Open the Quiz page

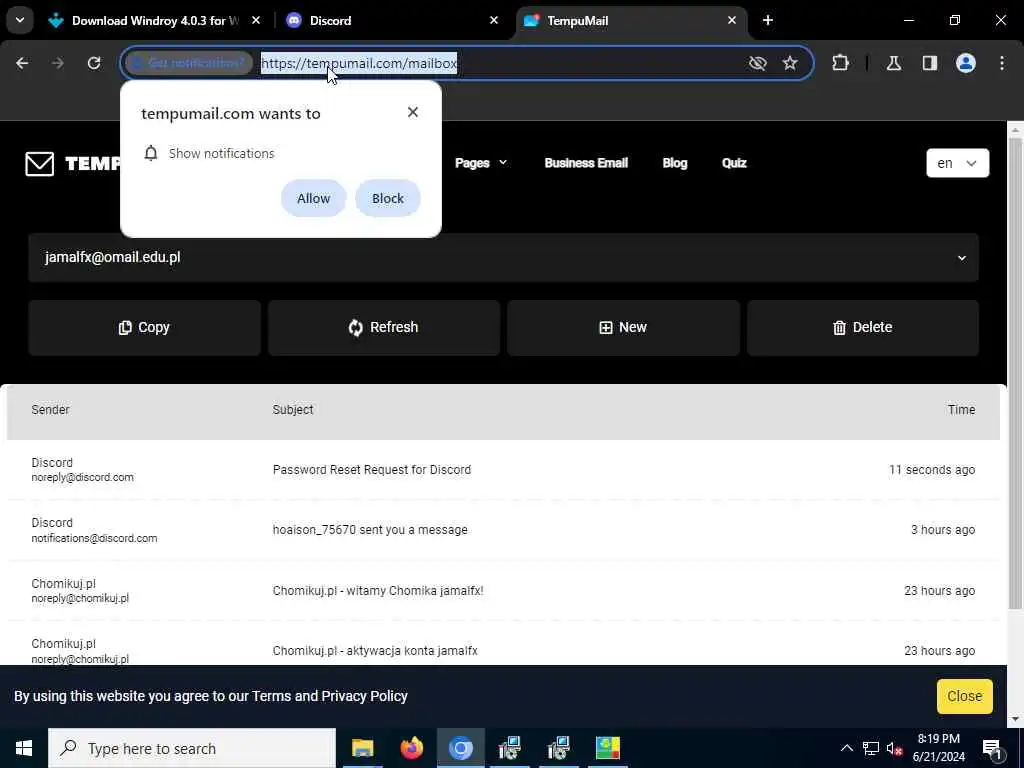[x=734, y=163]
